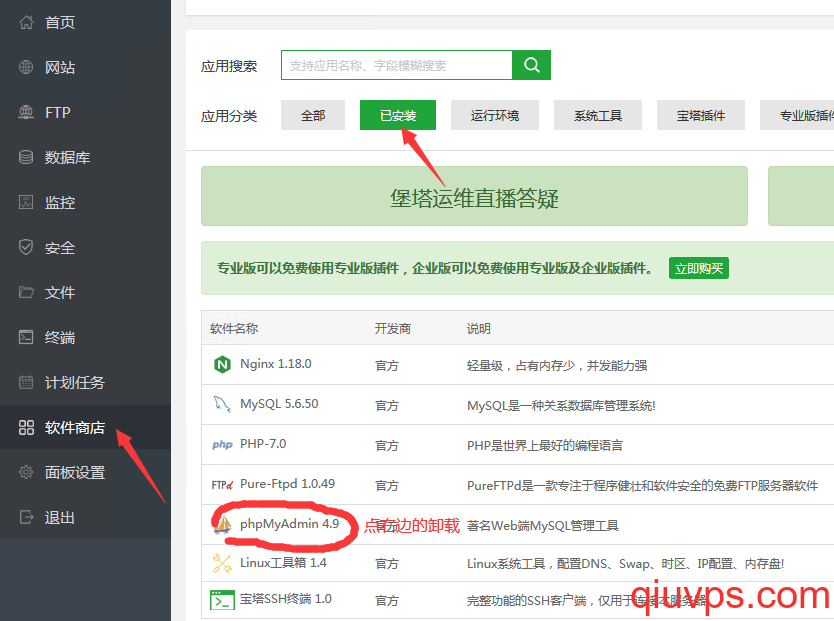Open the 网站 sidebar menu item
Image resolution: width=834 pixels, height=621 pixels.
point(85,67)
